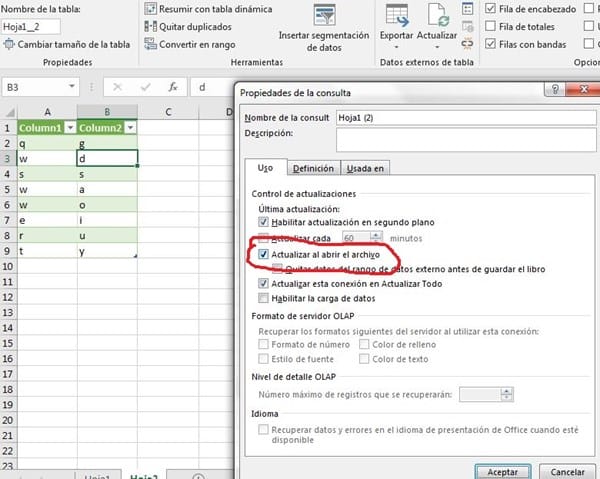Select cell B6 containing o
Image resolution: width=600 pixels, height=479 pixels.
108,205
